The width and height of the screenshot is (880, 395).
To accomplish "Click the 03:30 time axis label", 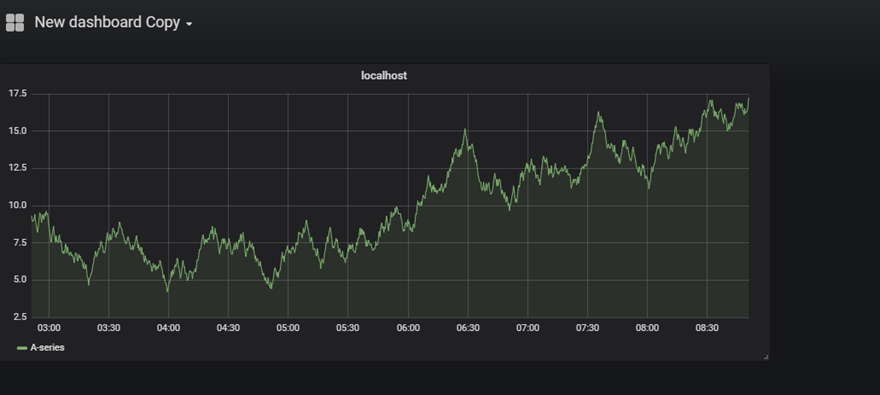I will [108, 328].
